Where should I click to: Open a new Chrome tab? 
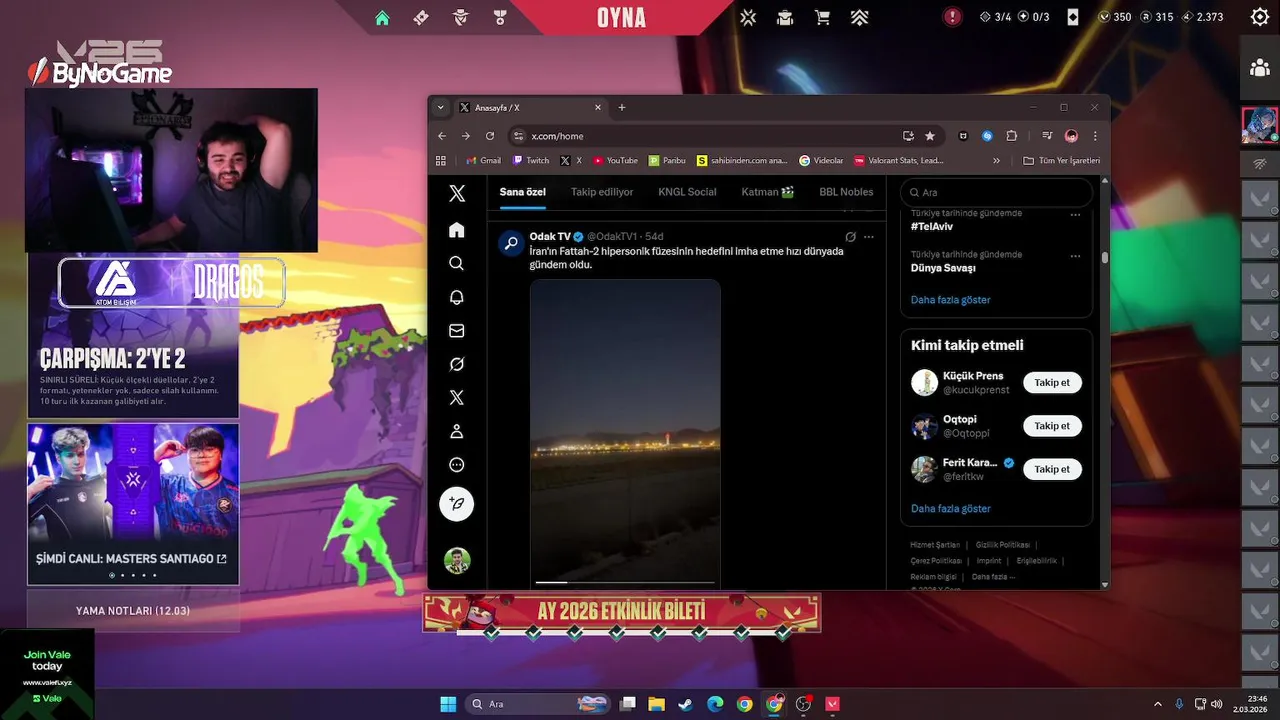click(622, 107)
